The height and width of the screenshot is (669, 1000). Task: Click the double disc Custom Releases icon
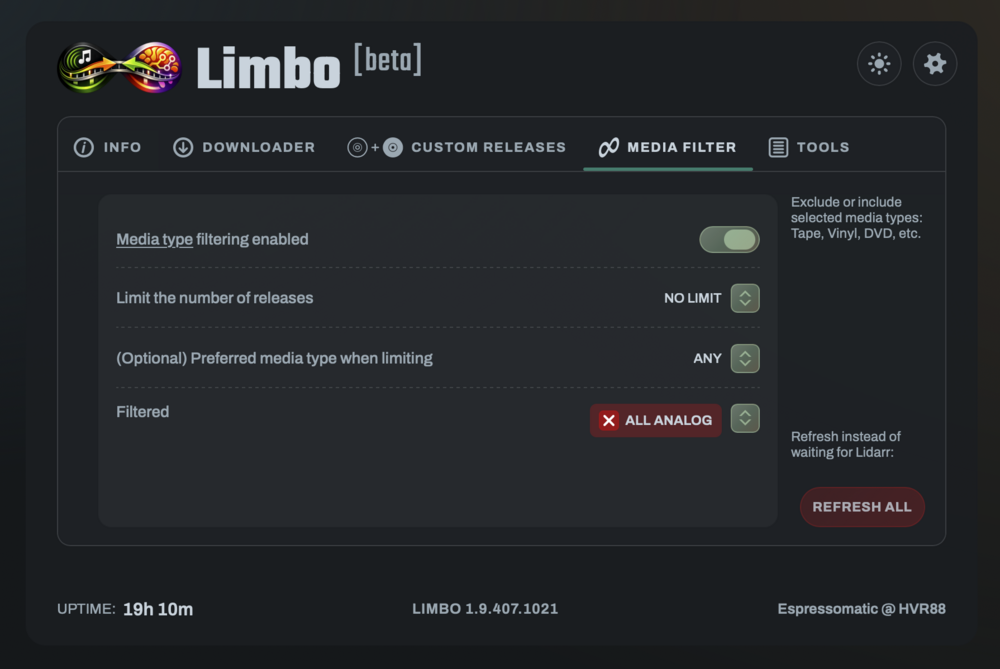[375, 147]
